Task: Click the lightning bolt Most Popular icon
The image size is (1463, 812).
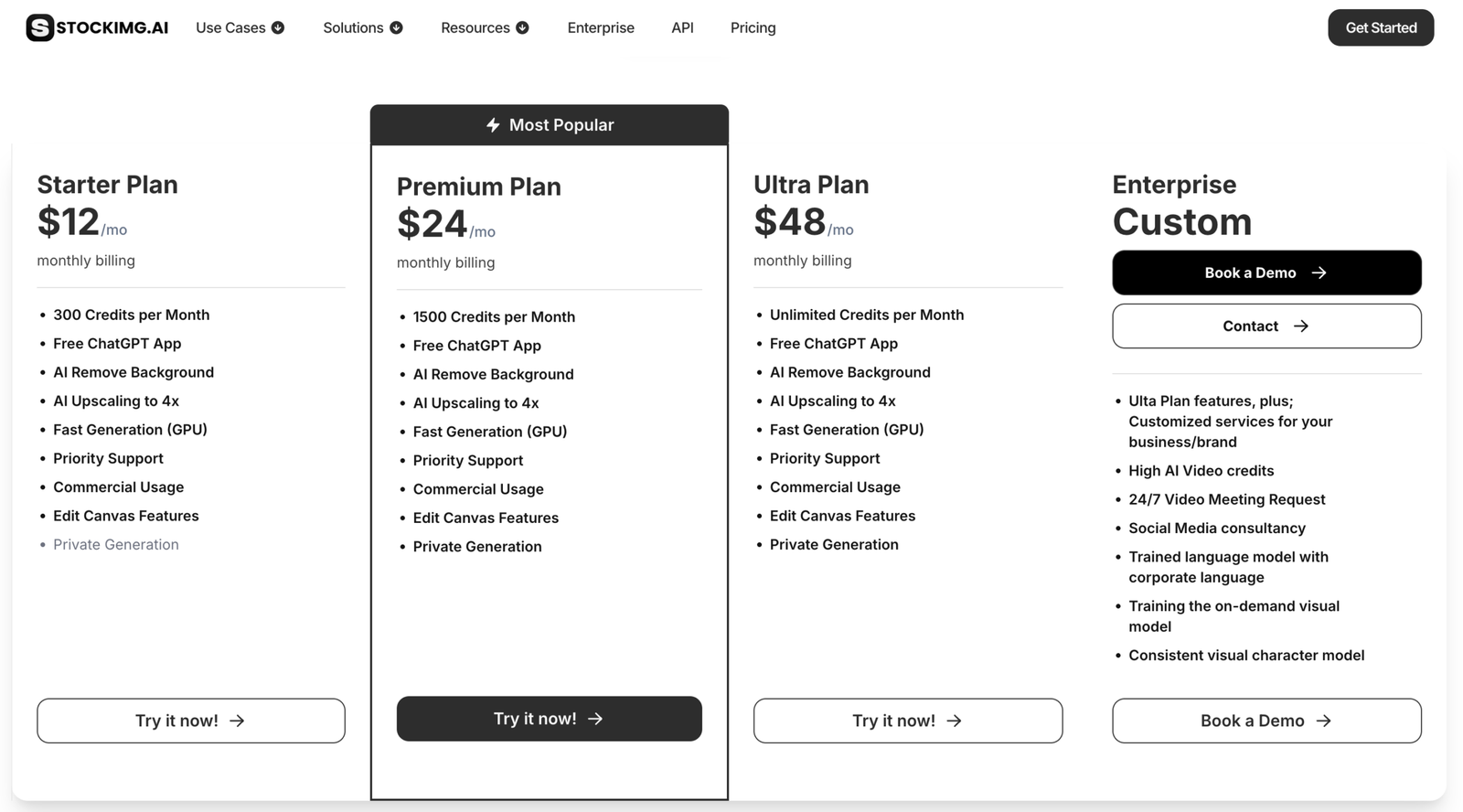Action: (x=493, y=125)
